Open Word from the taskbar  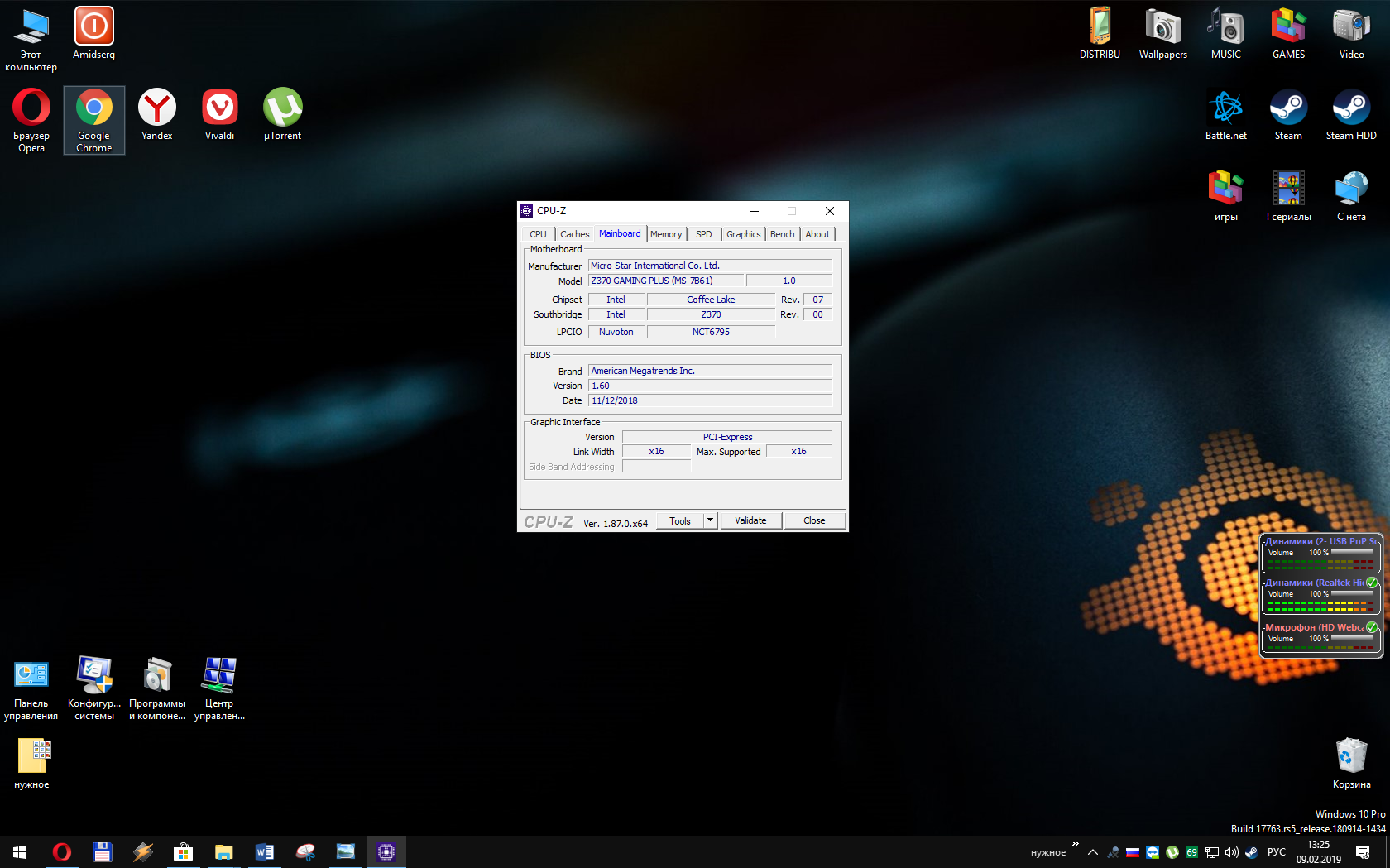click(x=264, y=851)
